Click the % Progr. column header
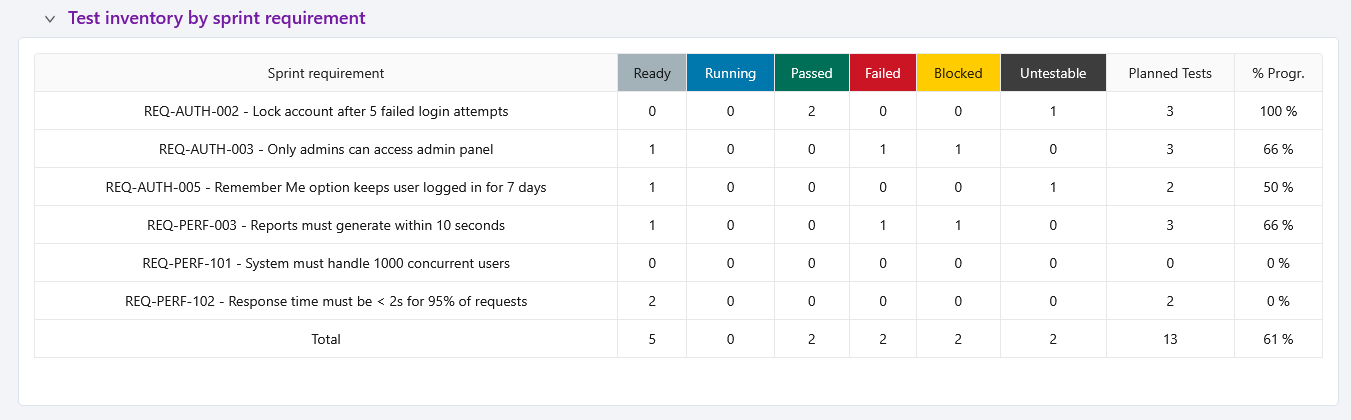This screenshot has width=1351, height=420. tap(1278, 73)
